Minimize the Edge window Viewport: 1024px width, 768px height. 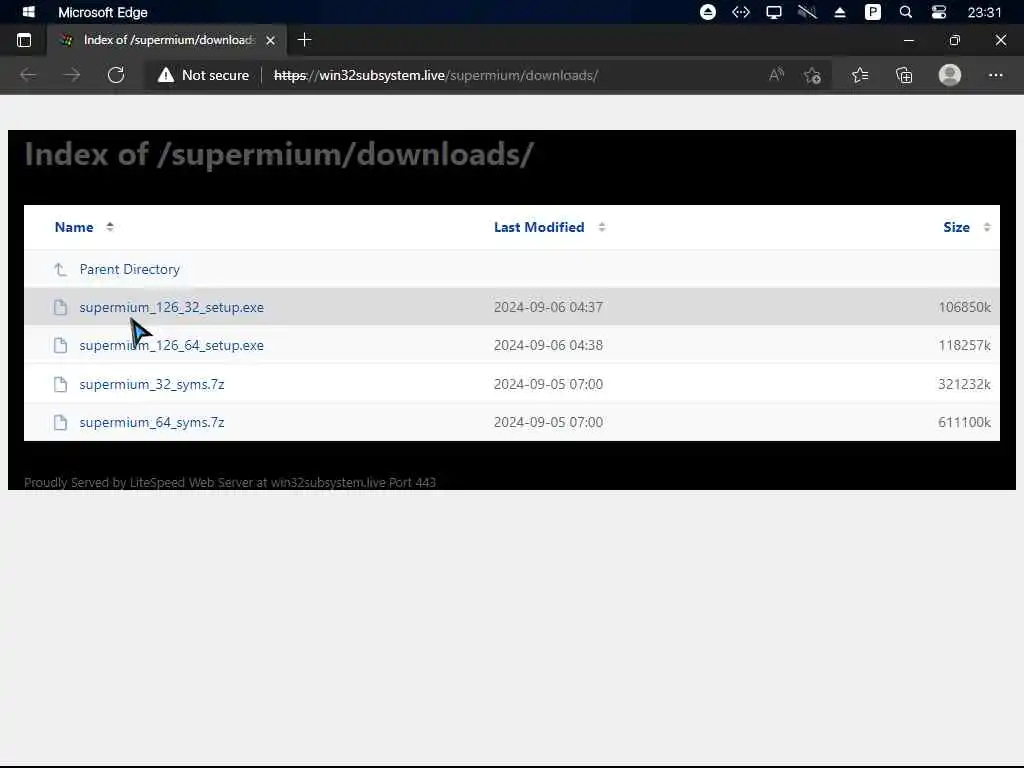point(908,40)
